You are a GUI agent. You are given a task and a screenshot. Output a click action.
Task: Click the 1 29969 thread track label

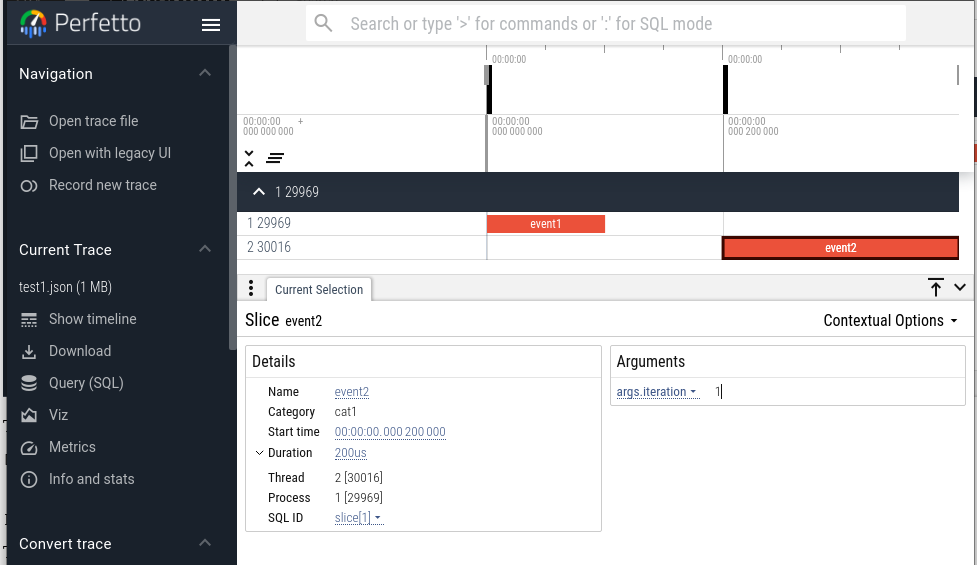(x=269, y=223)
